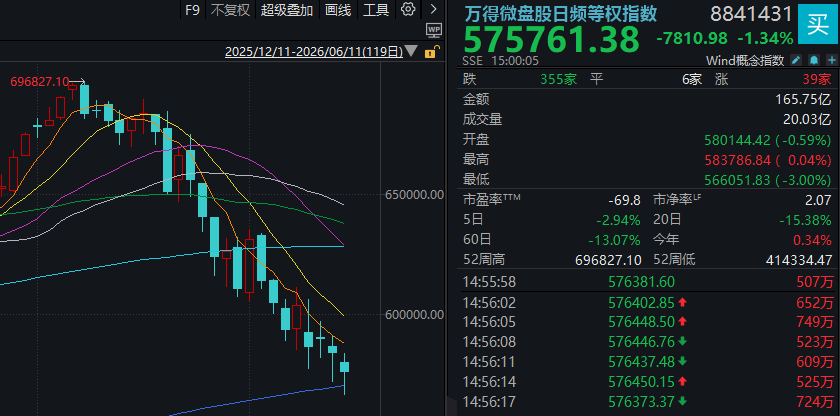
Task: Click the 600000.00 price axis label
Action: [414, 315]
